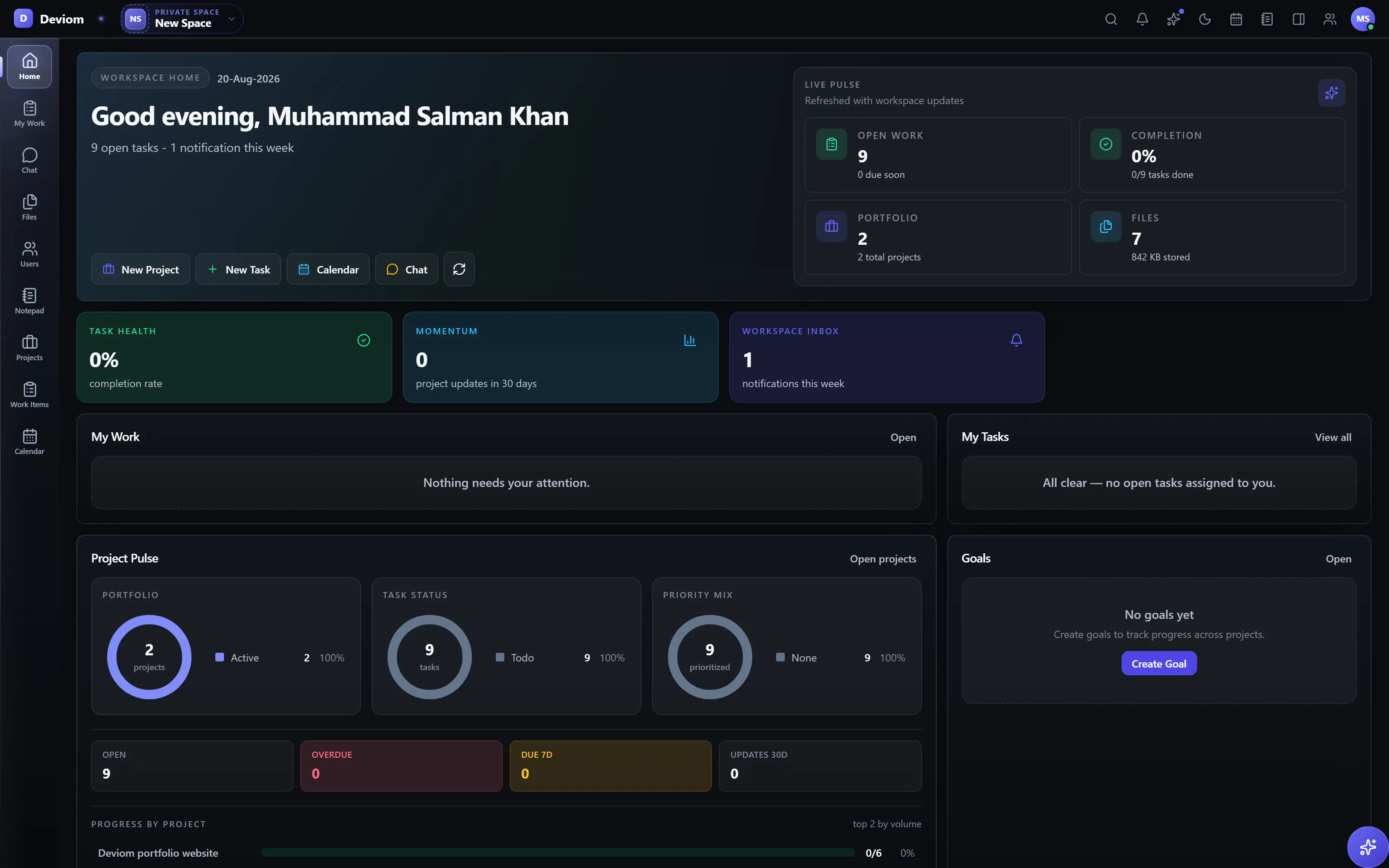Viewport: 1389px width, 868px height.
Task: Go to Home in the sidebar
Action: click(29, 66)
